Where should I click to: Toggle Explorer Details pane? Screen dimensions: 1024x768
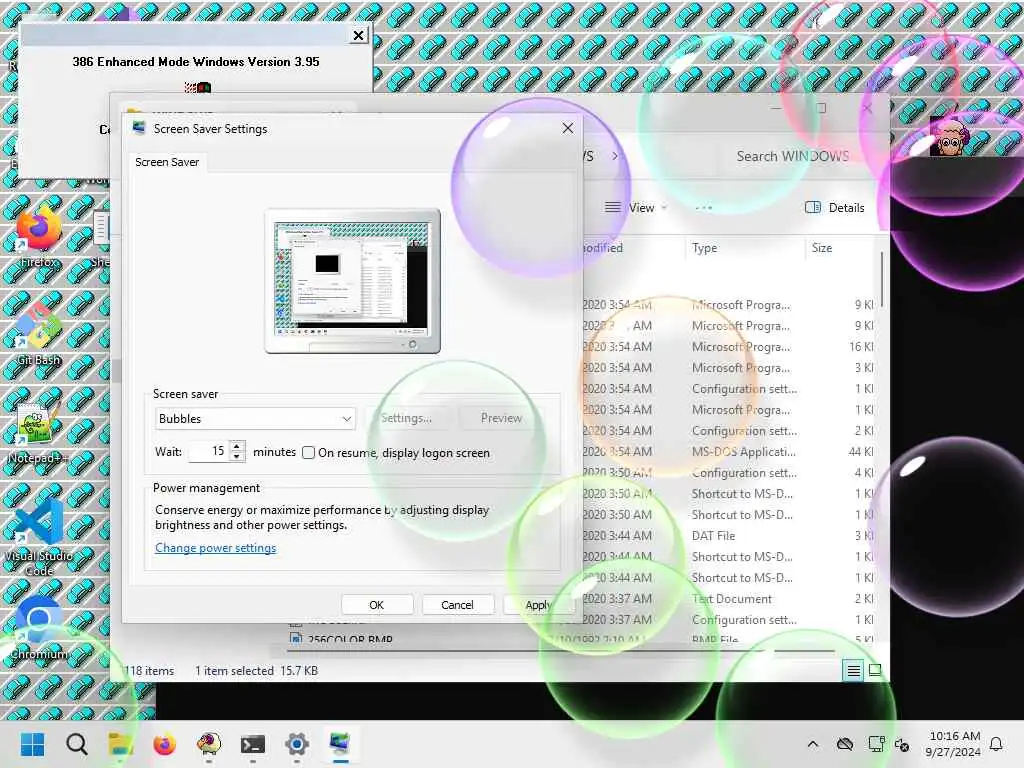coord(835,208)
